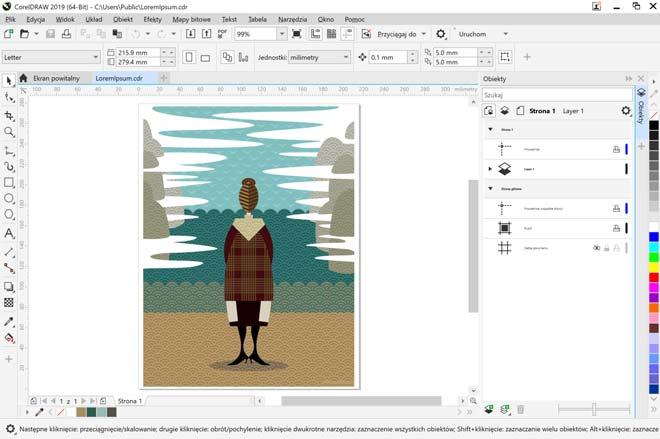Toggle the show grid button
This screenshot has height=439, width=660.
tap(331, 34)
